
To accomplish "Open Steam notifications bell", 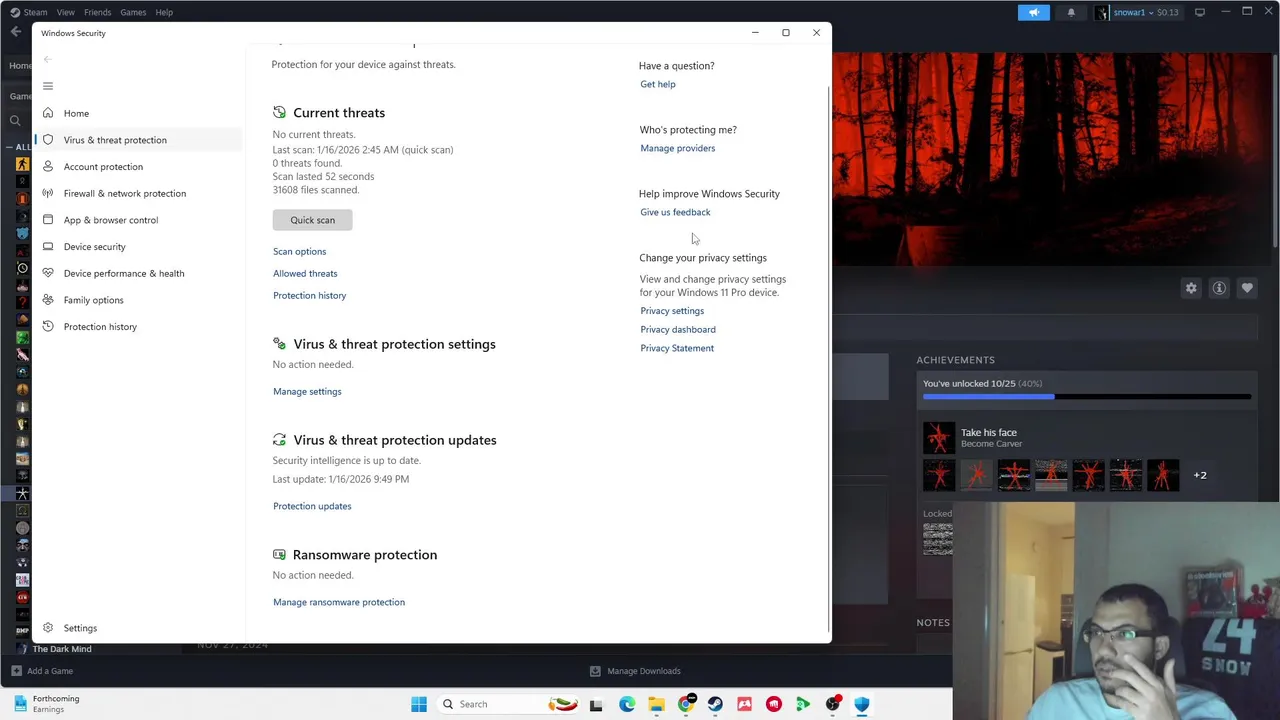I will tap(1071, 12).
